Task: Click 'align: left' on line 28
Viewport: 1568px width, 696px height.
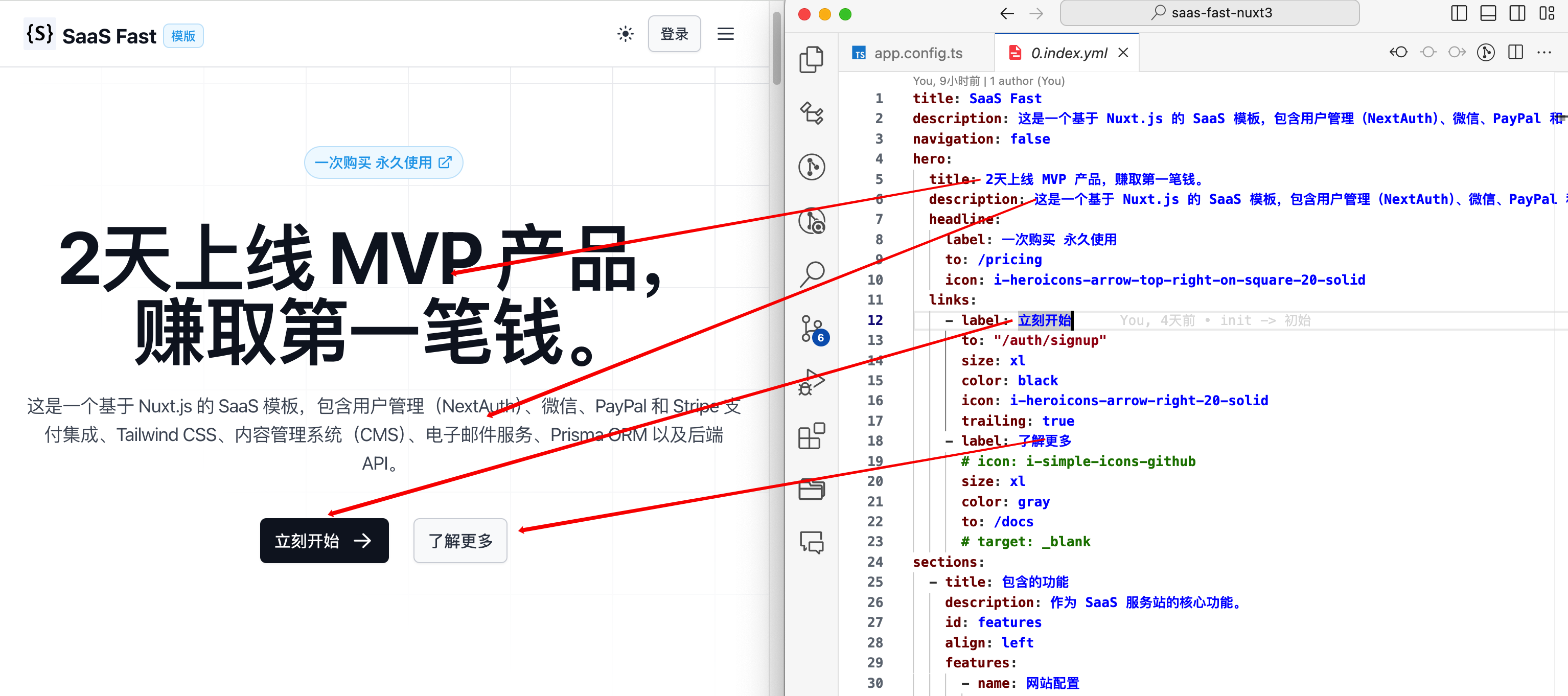Action: click(989, 642)
